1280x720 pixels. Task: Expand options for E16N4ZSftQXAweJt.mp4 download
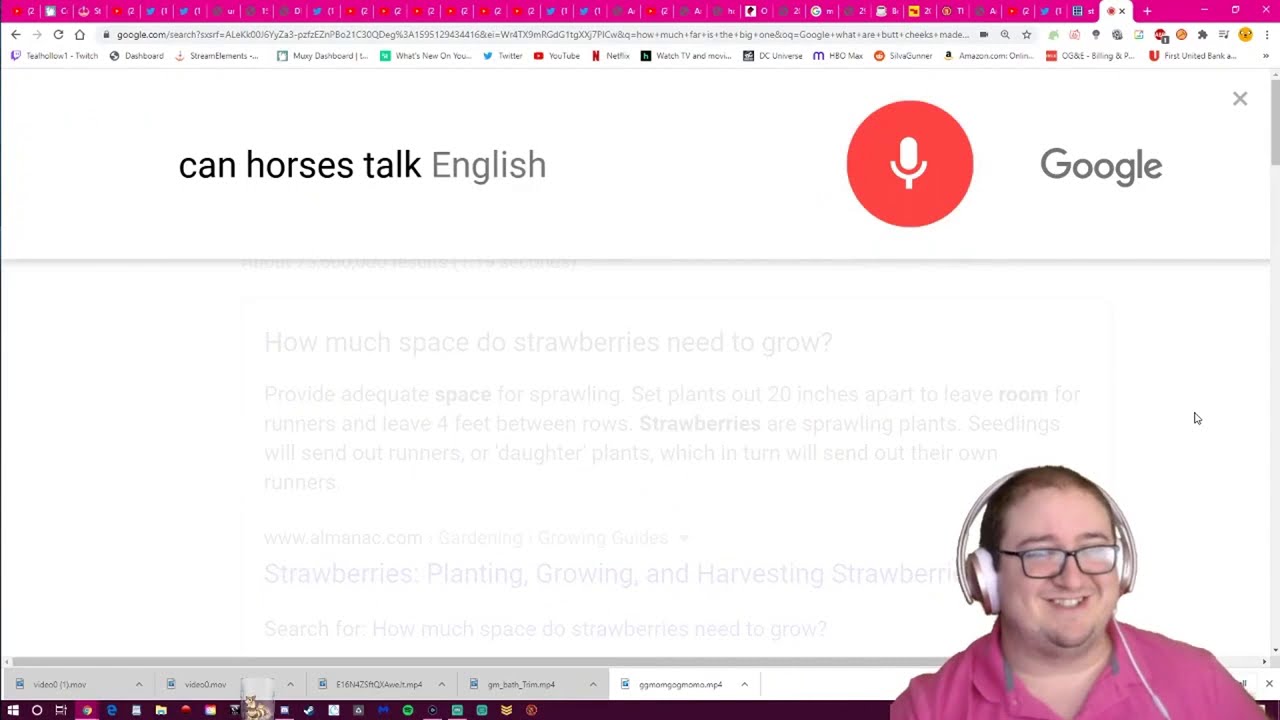(441, 684)
